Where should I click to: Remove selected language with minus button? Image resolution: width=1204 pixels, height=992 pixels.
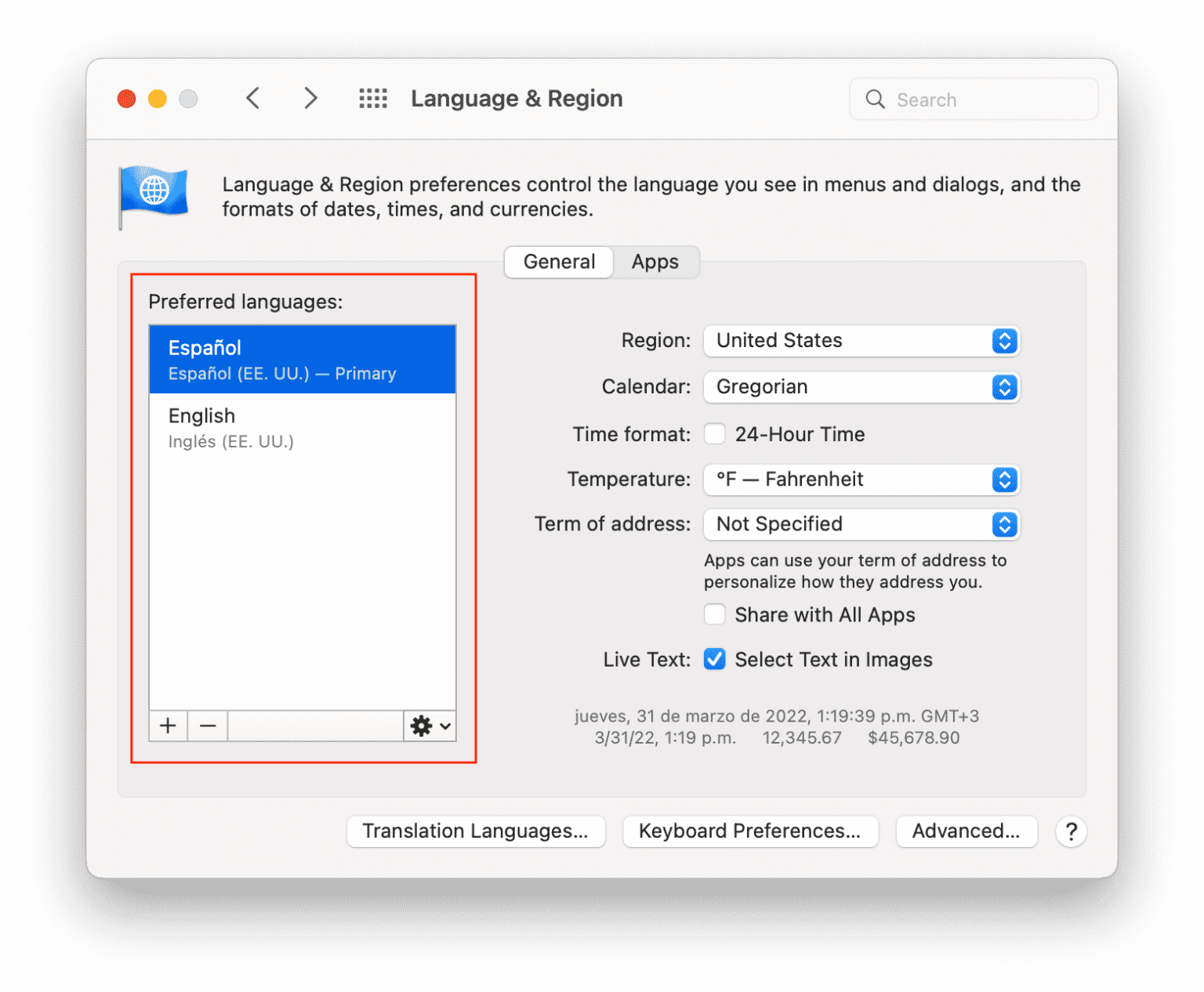click(x=207, y=726)
